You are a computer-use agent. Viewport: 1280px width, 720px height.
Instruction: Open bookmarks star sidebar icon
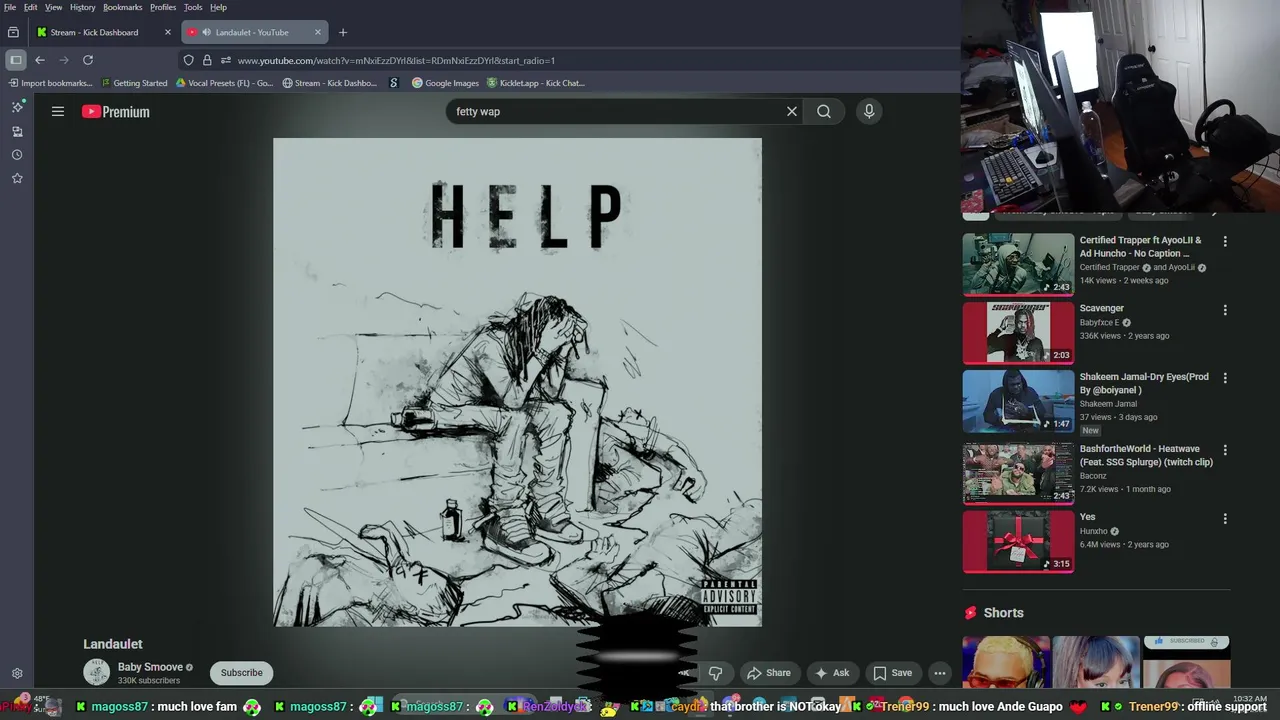tap(17, 178)
